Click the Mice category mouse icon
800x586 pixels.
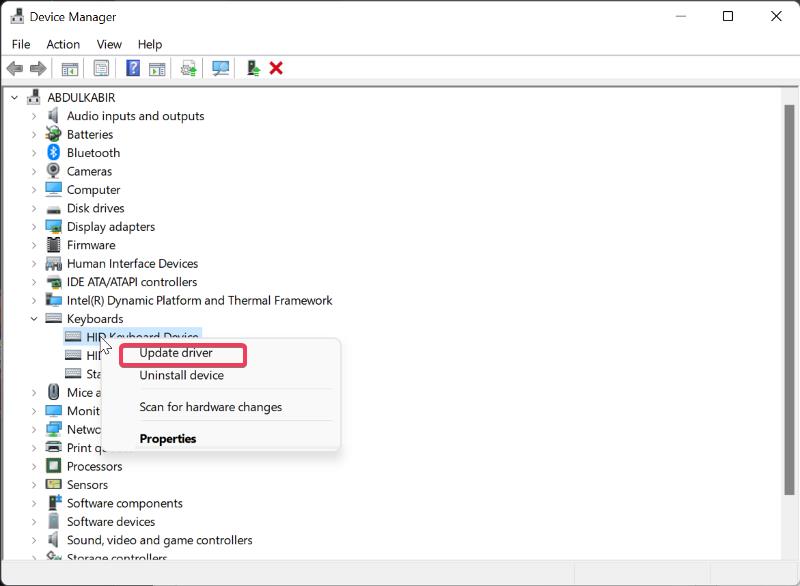53,392
